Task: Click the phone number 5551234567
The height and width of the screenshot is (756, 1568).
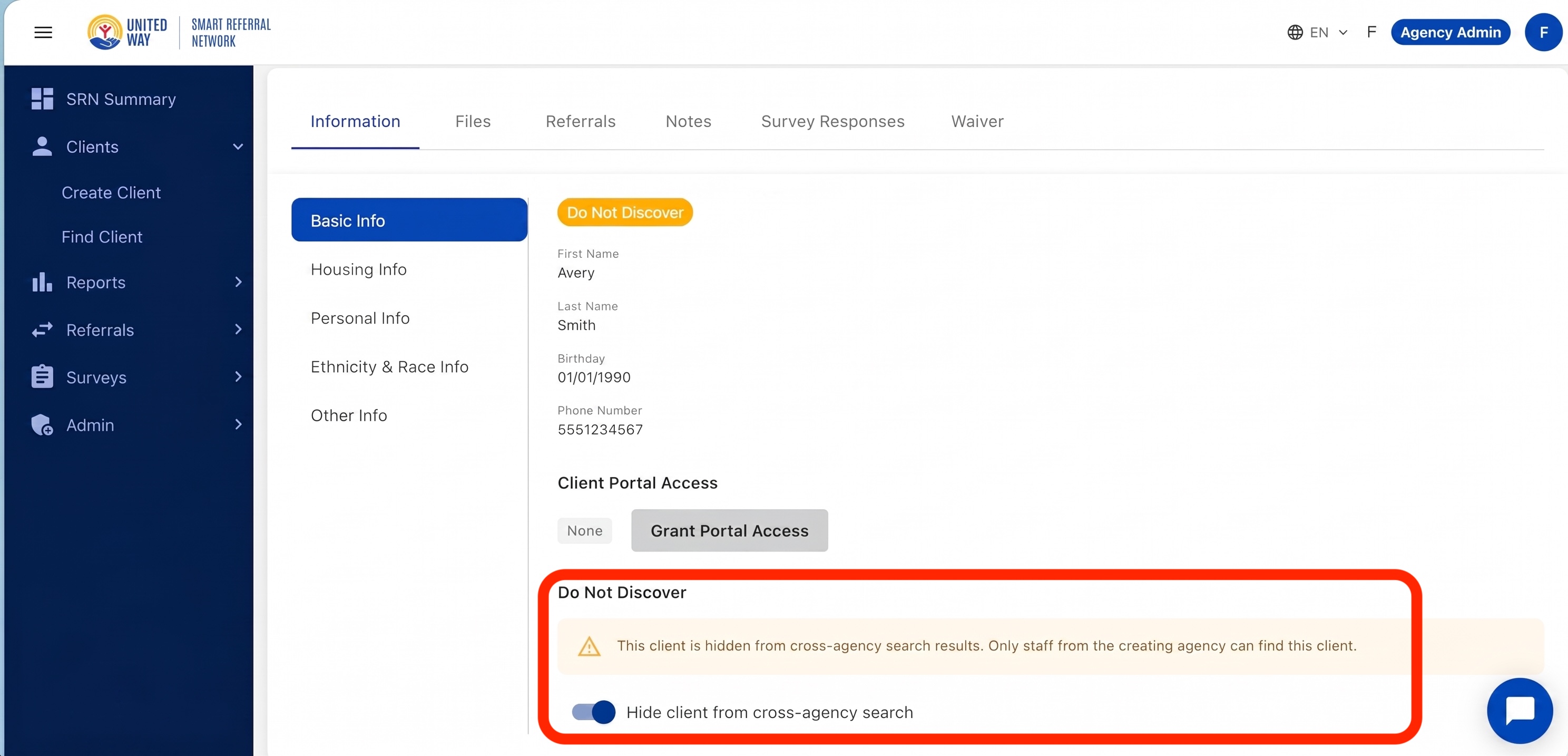Action: 600,430
